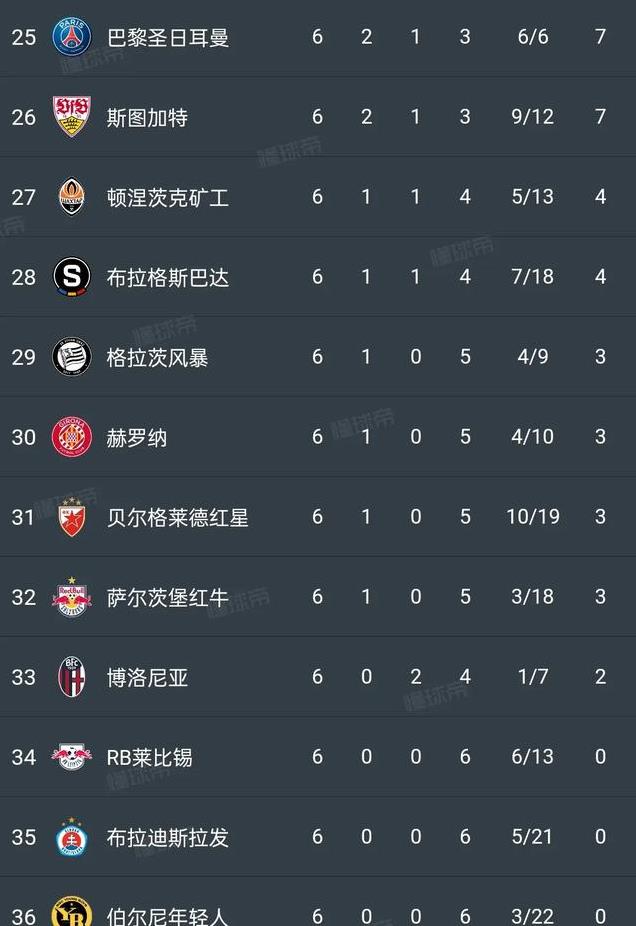The height and width of the screenshot is (926, 636).
Task: Open the Sturm Graz club emblem
Action: 72,357
